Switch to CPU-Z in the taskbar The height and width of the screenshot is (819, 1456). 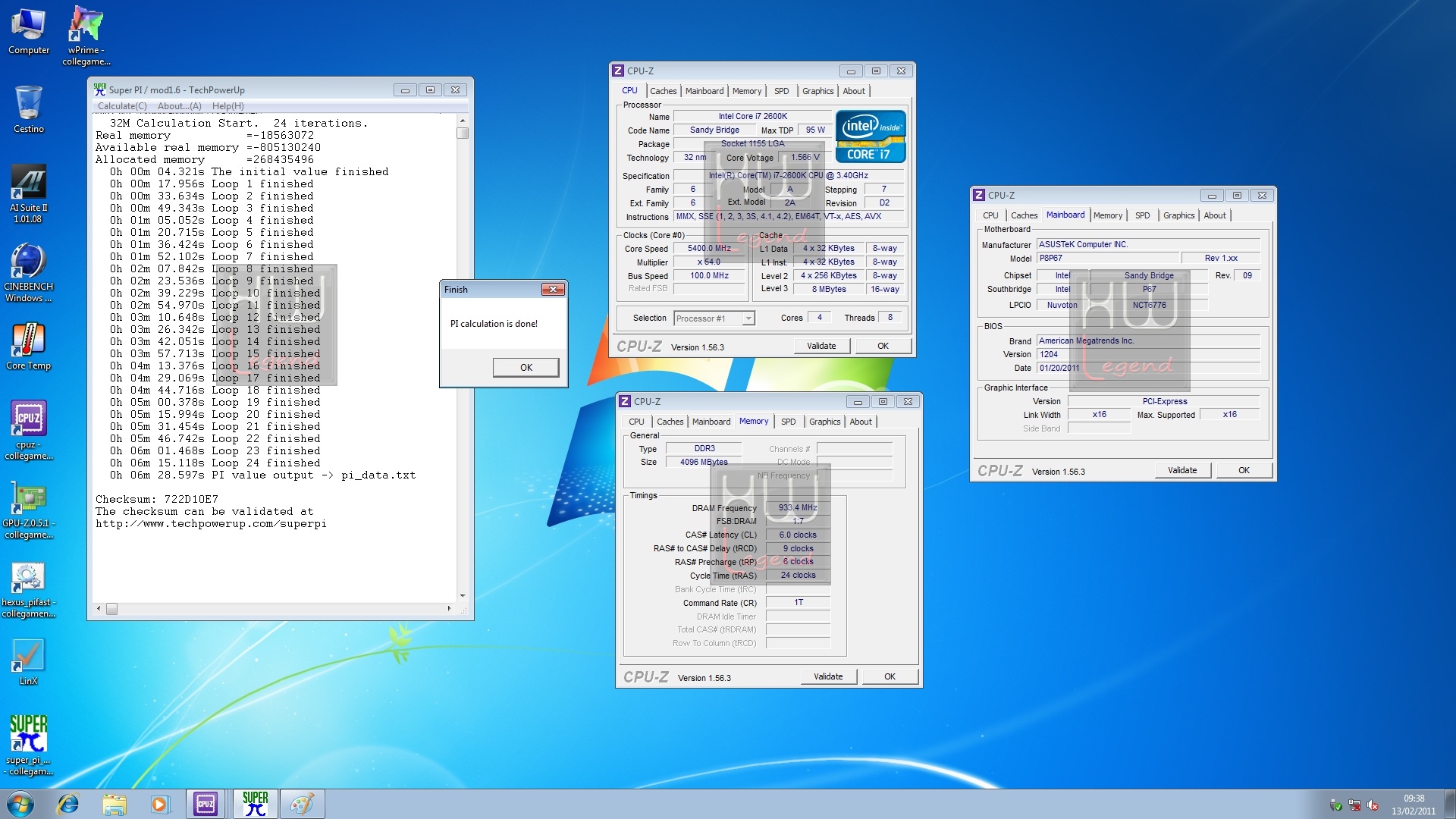206,804
